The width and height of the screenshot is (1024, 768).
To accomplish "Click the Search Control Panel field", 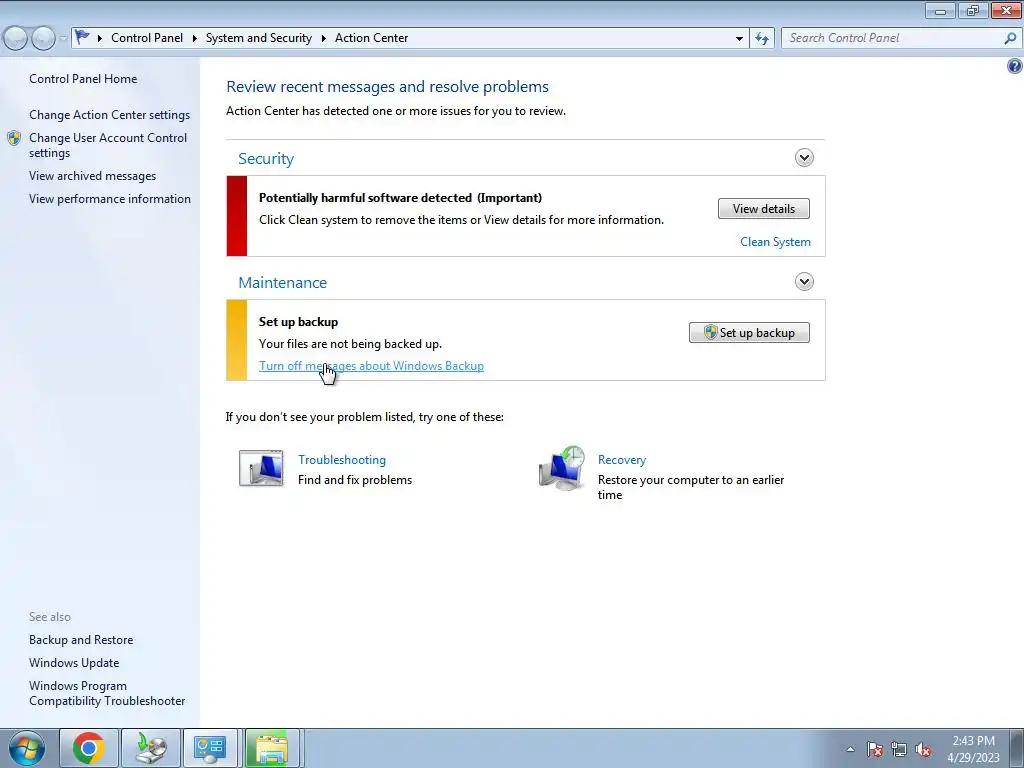I will [x=891, y=38].
